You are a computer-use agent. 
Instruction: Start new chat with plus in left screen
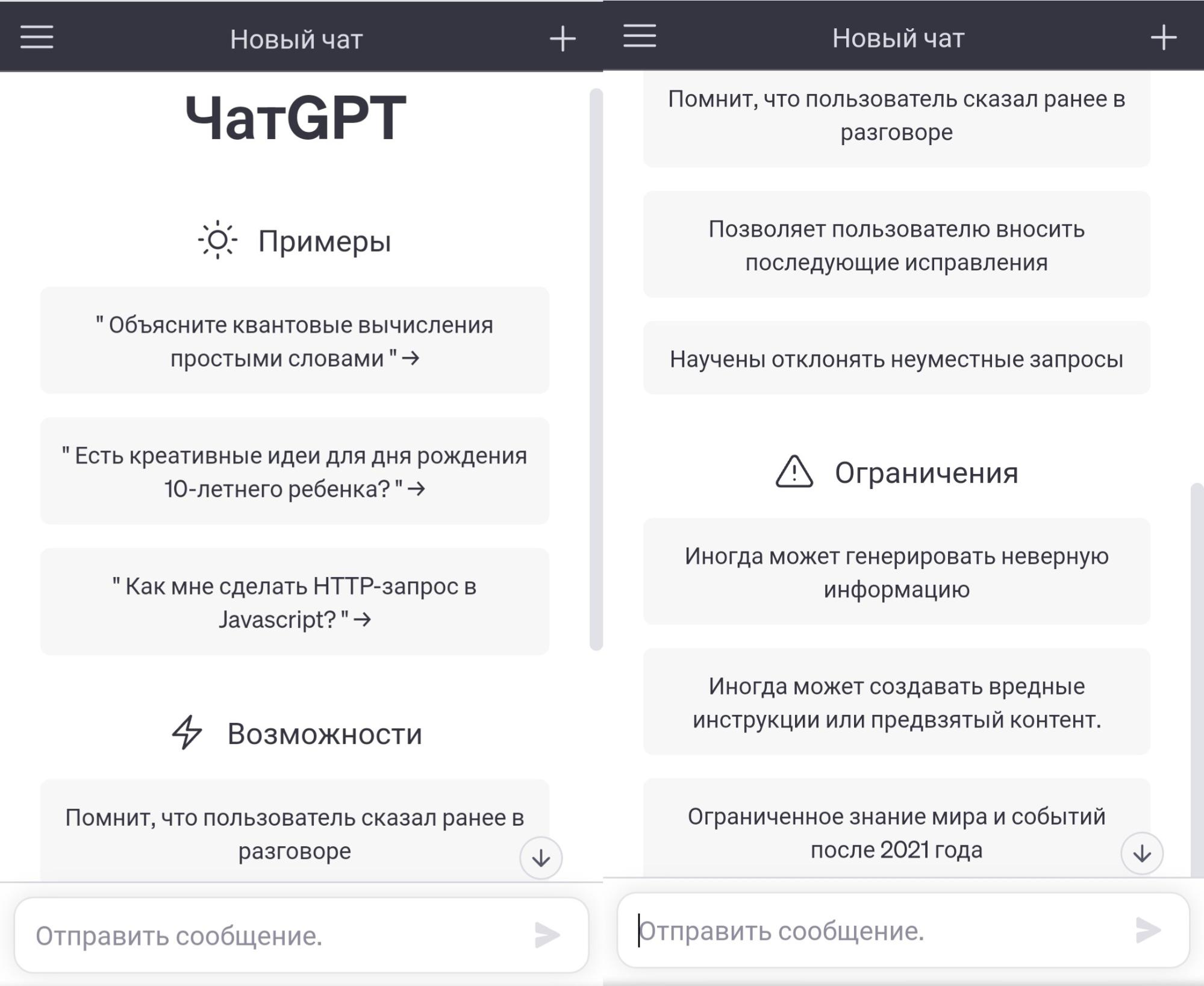point(563,39)
